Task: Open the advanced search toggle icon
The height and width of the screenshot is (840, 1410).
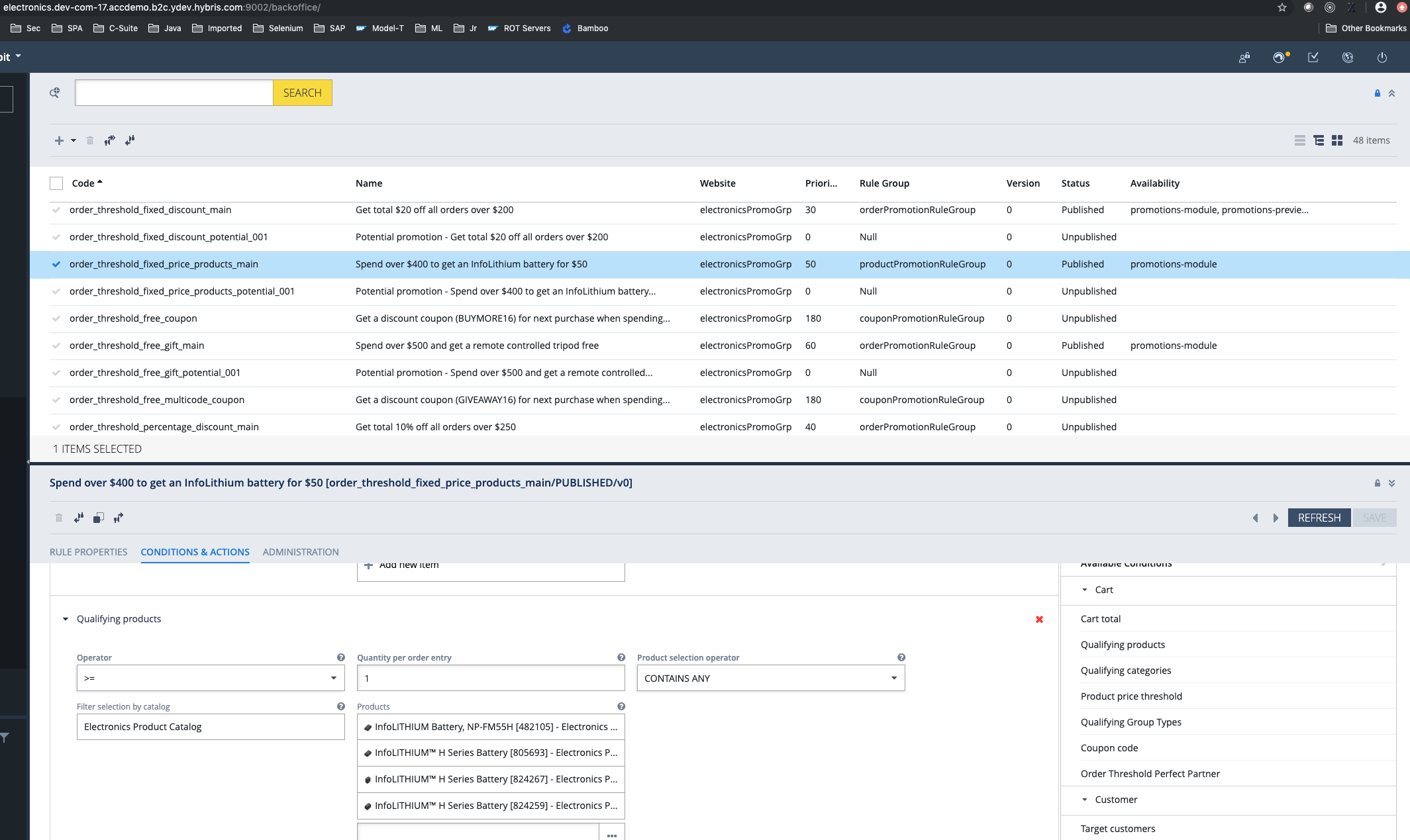Action: click(x=55, y=93)
